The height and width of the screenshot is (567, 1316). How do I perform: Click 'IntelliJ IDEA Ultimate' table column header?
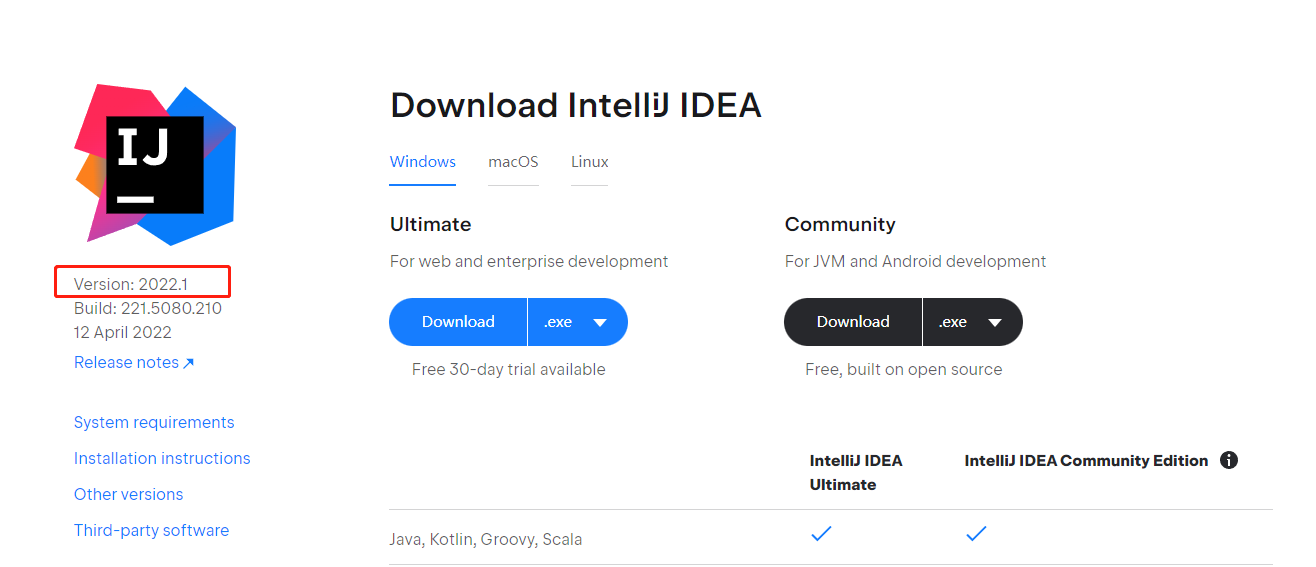(856, 472)
